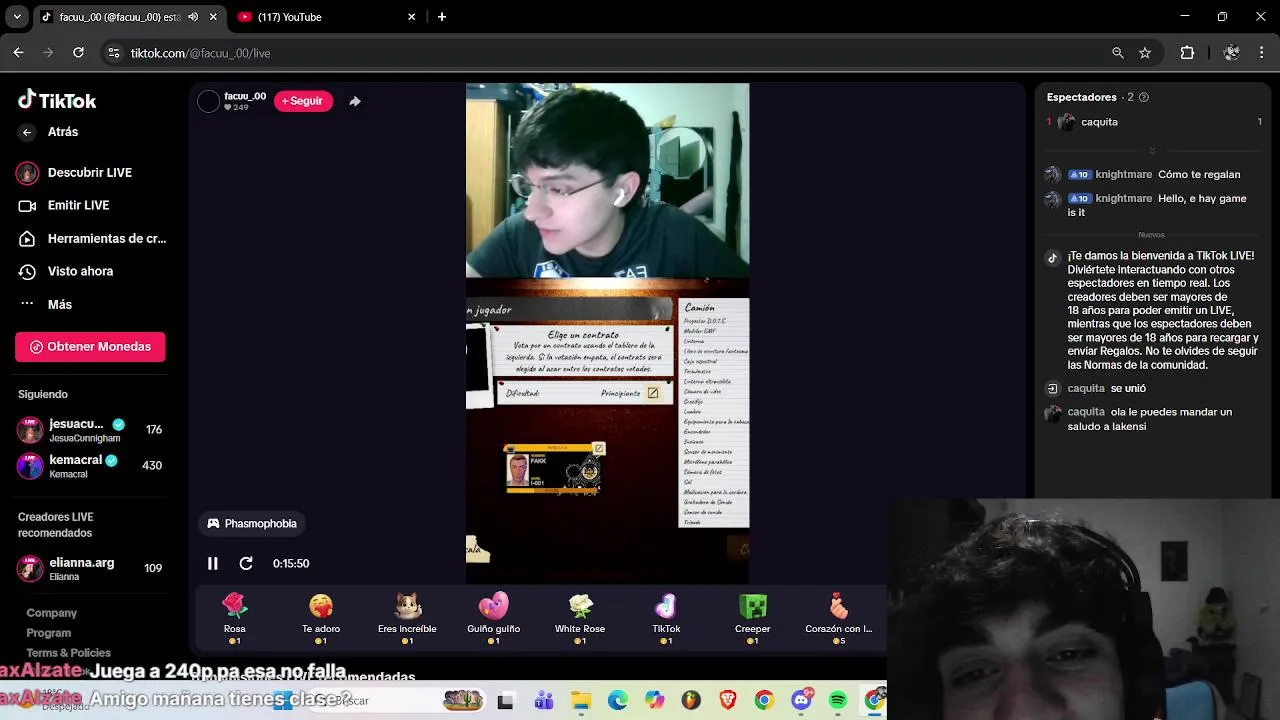Launch Brave browser from taskbar
The height and width of the screenshot is (720, 1280).
[x=728, y=701]
